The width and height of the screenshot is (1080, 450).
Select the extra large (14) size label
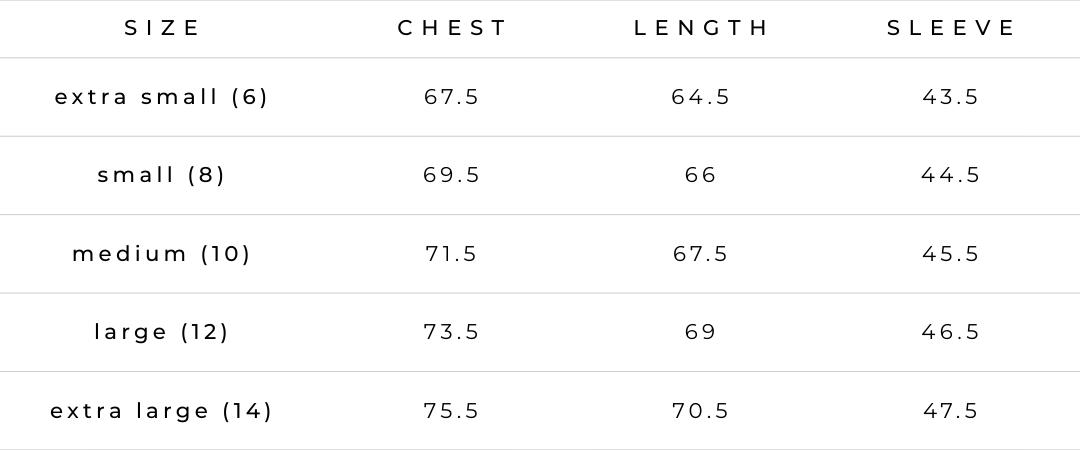tap(161, 411)
